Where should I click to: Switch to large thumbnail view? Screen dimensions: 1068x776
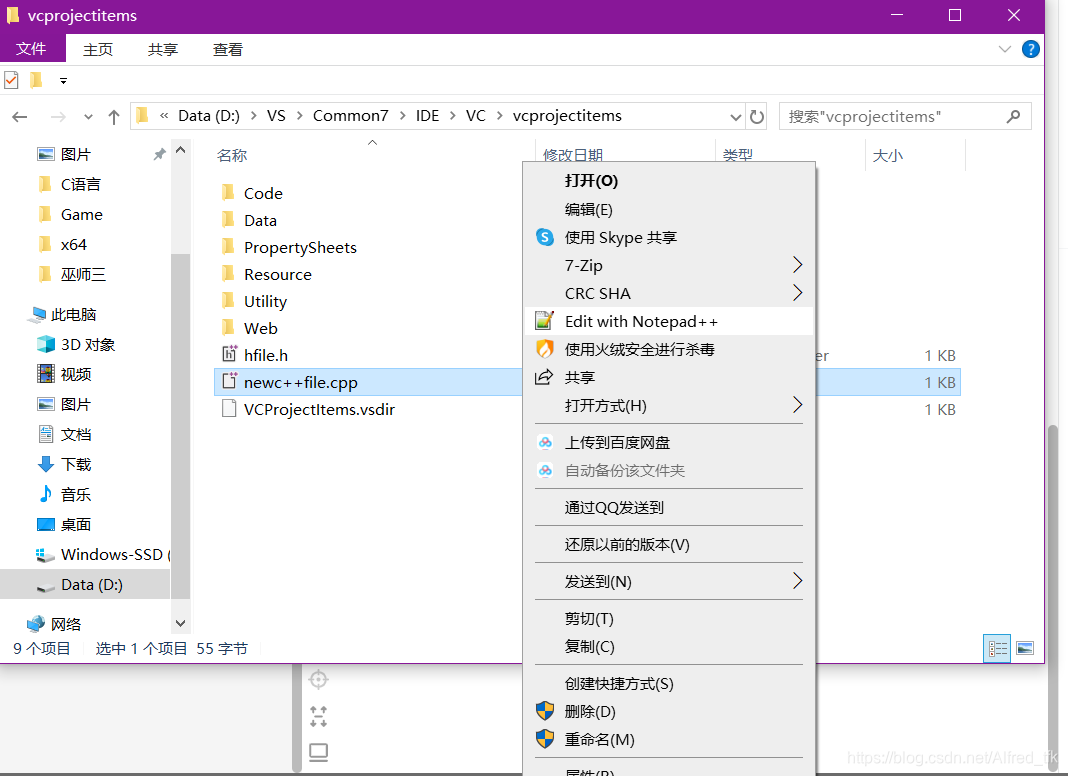pyautogui.click(x=1026, y=648)
